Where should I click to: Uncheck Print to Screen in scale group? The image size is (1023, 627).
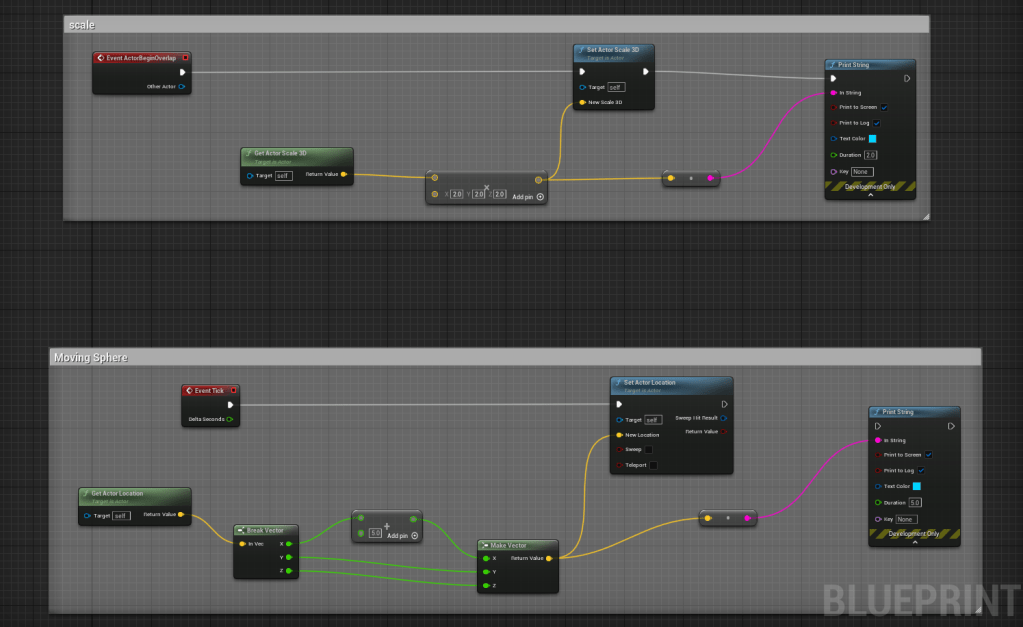(884, 107)
